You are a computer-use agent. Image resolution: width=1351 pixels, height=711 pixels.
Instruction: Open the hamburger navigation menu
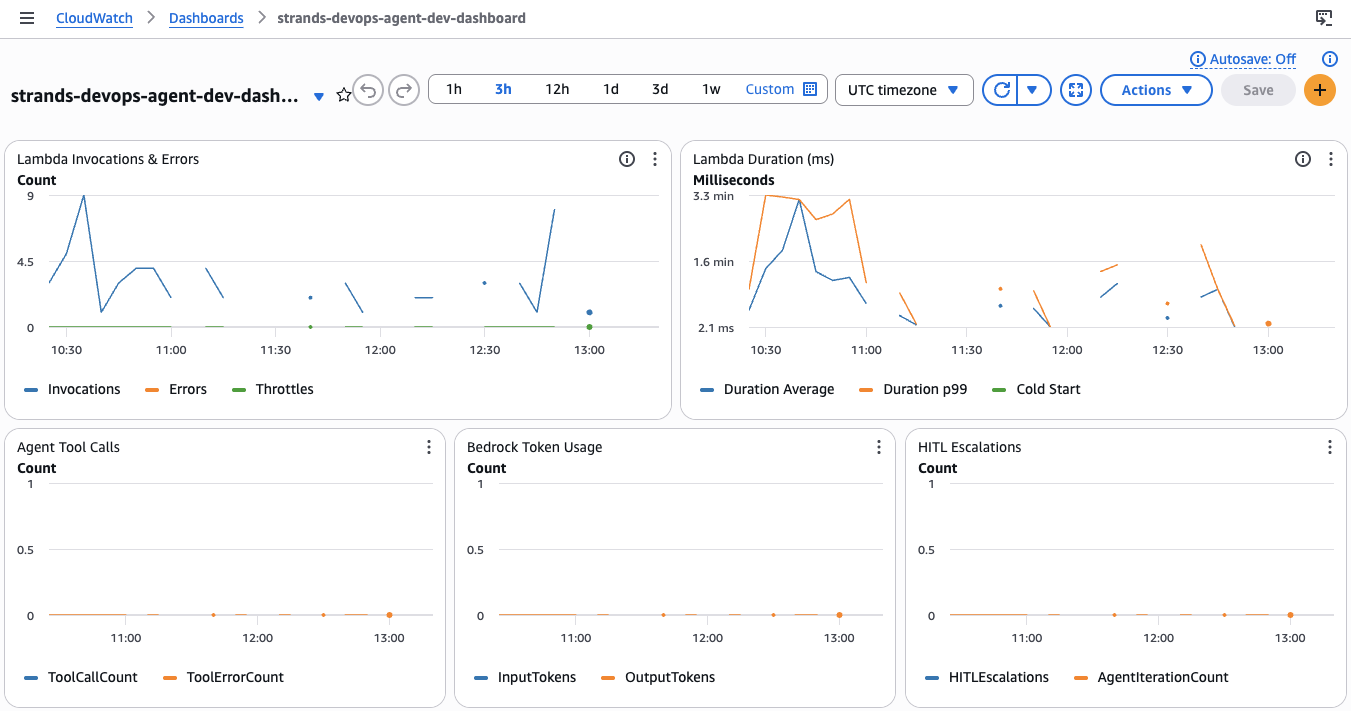[x=27, y=18]
